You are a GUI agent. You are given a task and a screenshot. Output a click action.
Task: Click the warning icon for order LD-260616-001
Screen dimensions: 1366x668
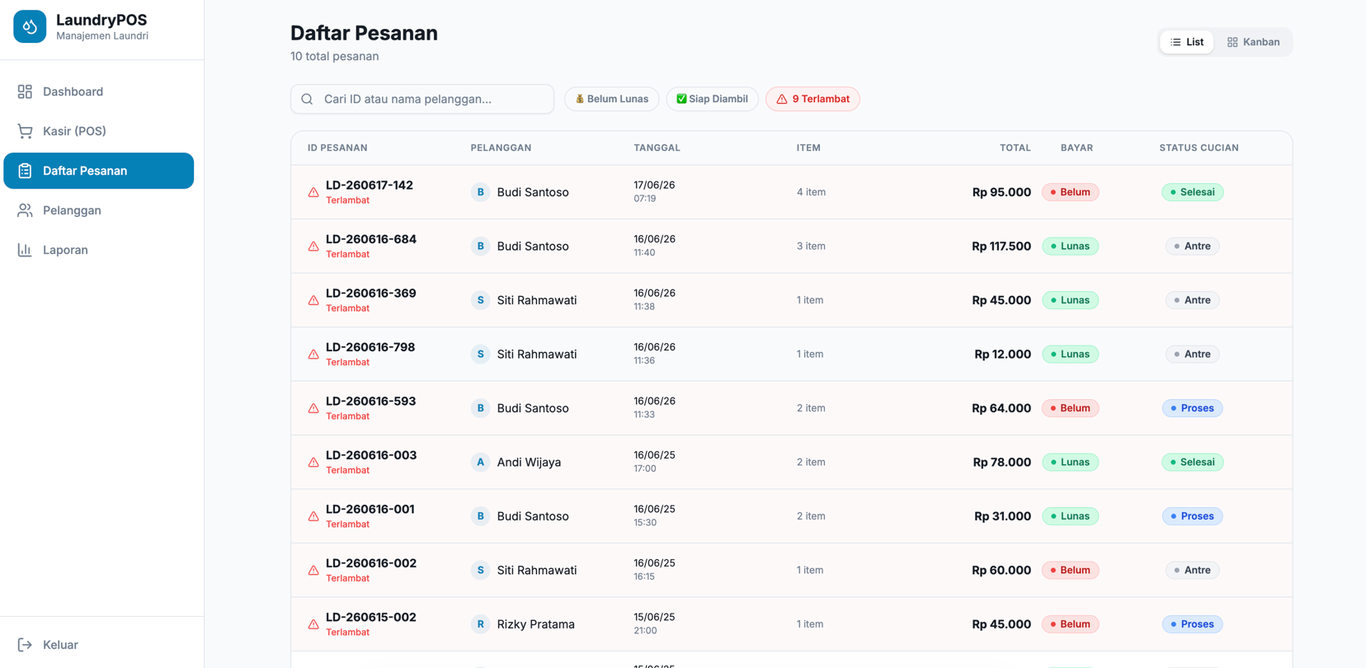pyautogui.click(x=313, y=516)
